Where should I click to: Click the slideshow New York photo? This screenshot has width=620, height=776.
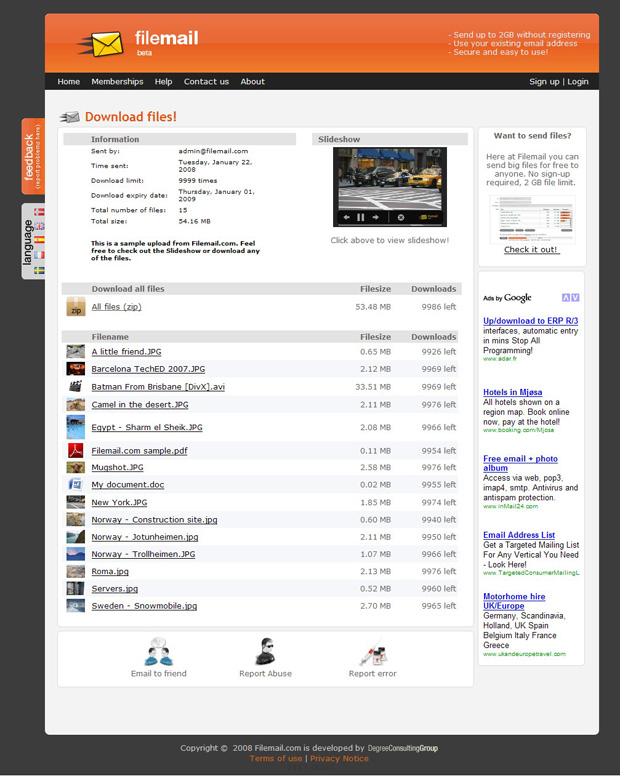pos(390,179)
